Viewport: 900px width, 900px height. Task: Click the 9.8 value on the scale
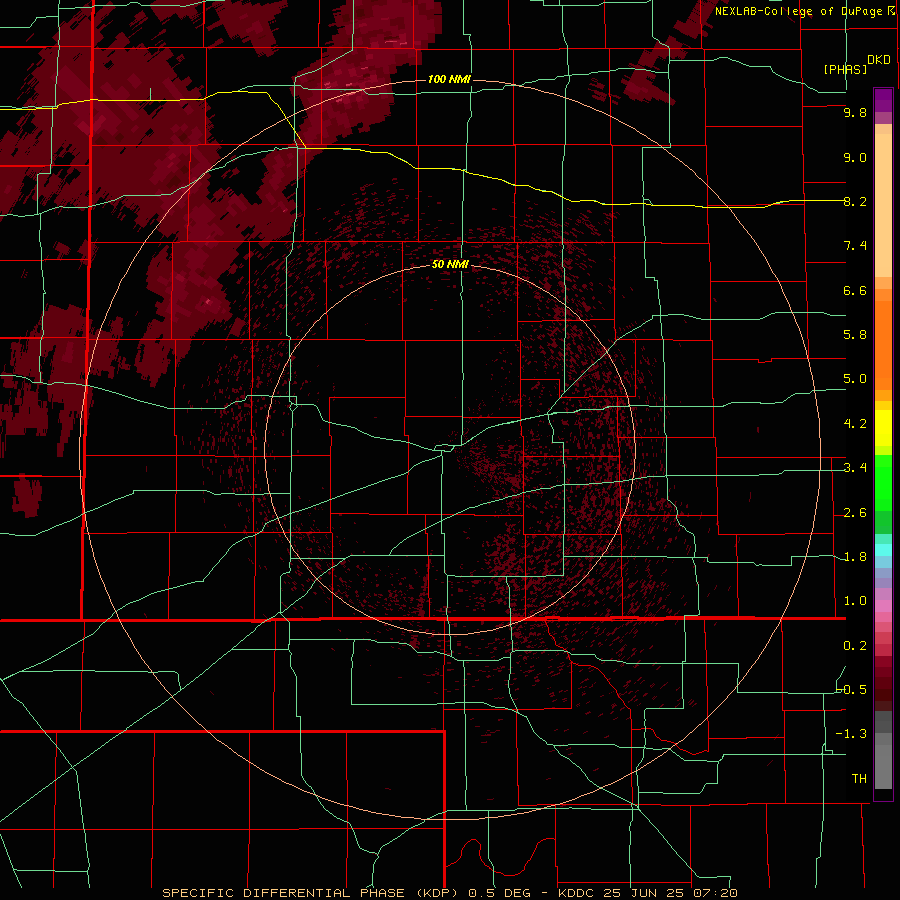(x=855, y=113)
